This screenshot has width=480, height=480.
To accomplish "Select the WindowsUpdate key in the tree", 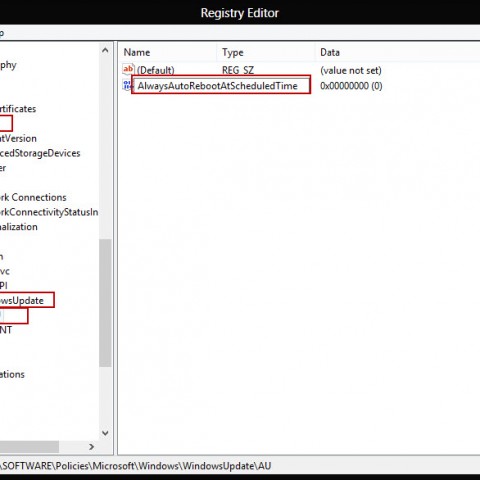I will point(22,300).
